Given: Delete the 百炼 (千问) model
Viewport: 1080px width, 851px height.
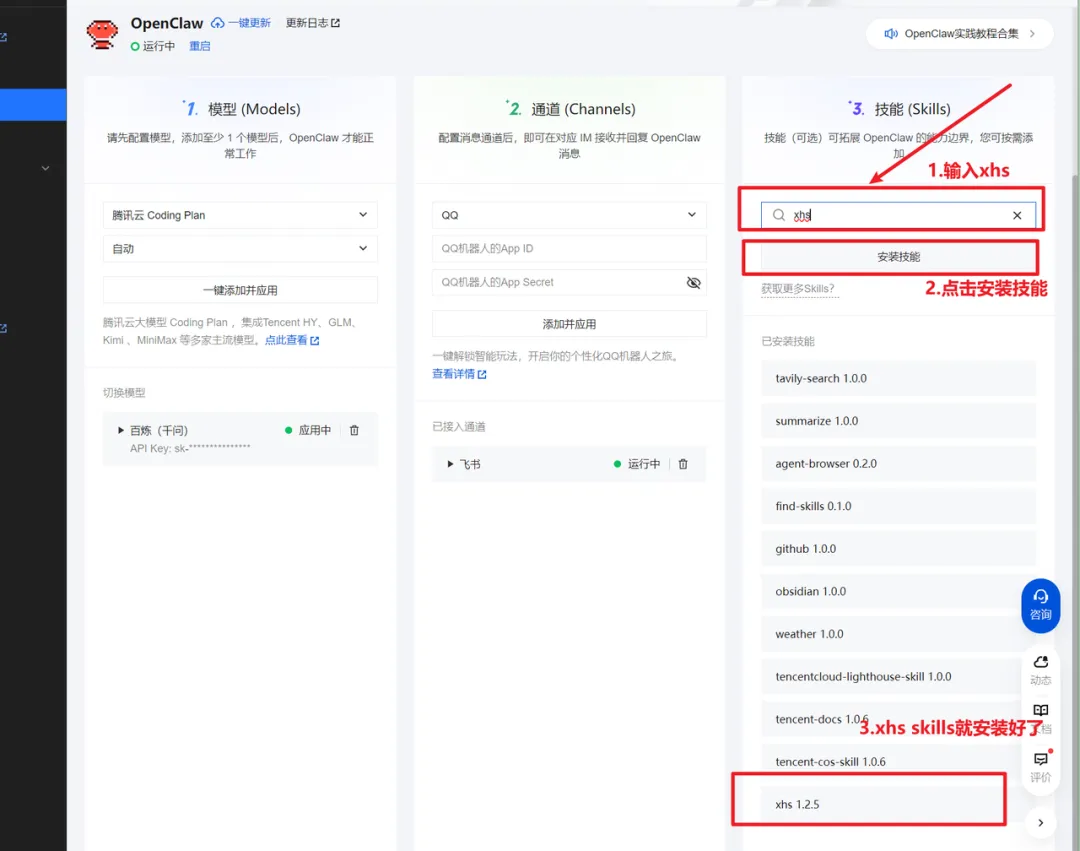Looking at the screenshot, I should 354,430.
